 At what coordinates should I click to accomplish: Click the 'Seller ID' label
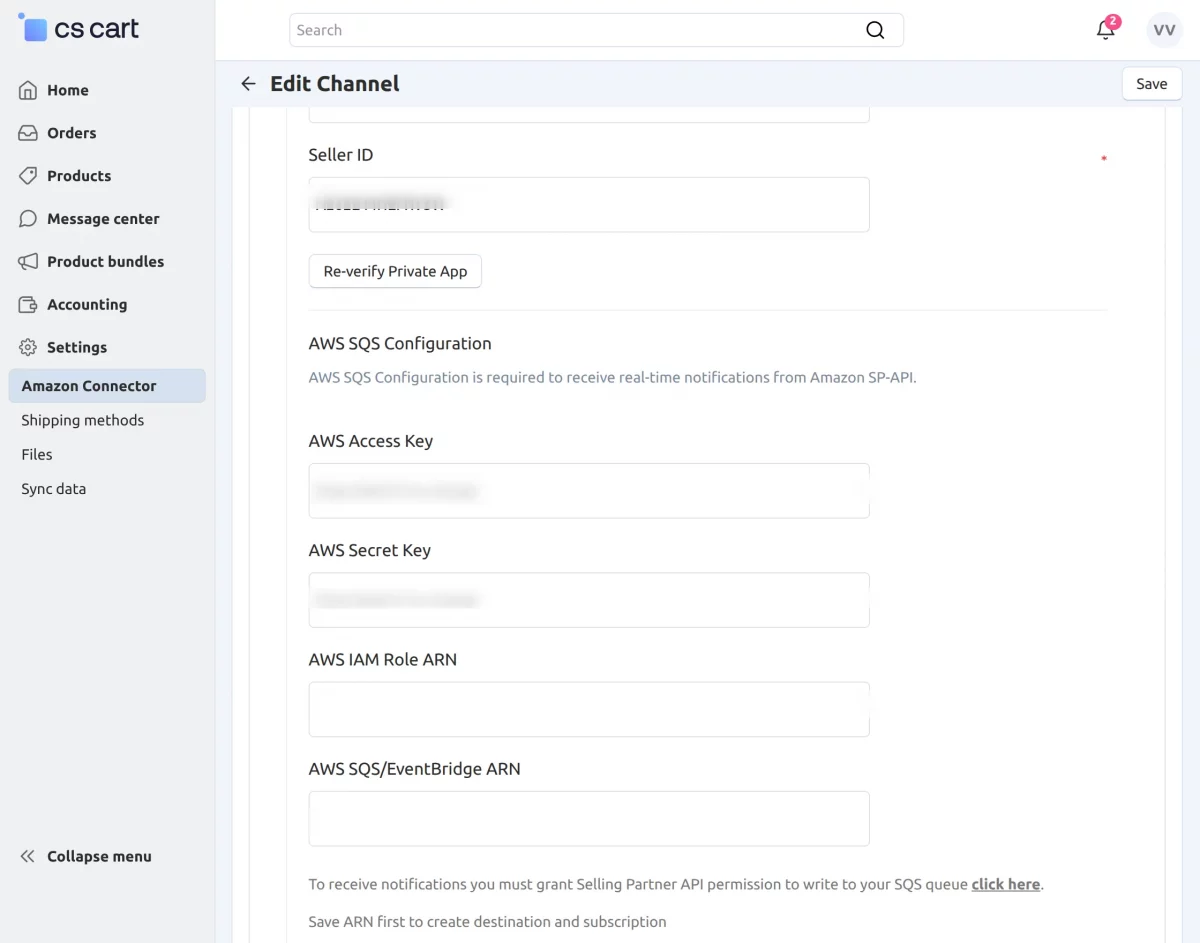click(341, 155)
